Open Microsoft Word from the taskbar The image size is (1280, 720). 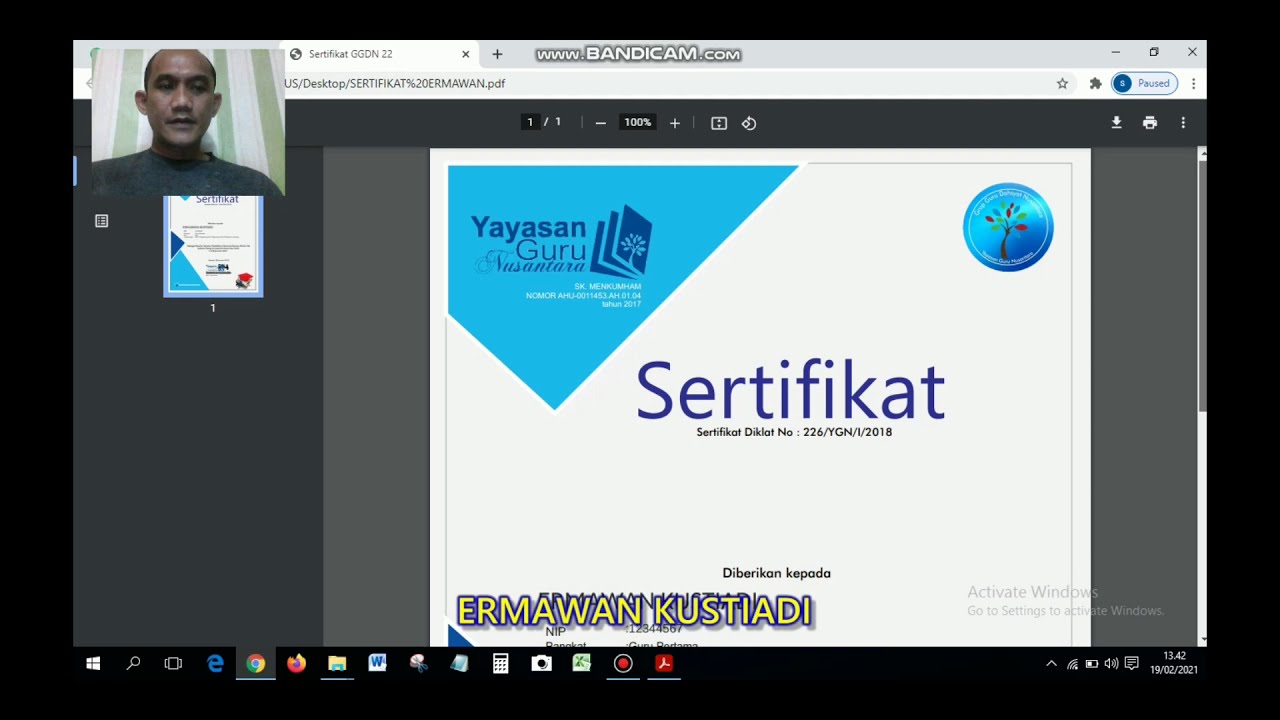click(377, 663)
